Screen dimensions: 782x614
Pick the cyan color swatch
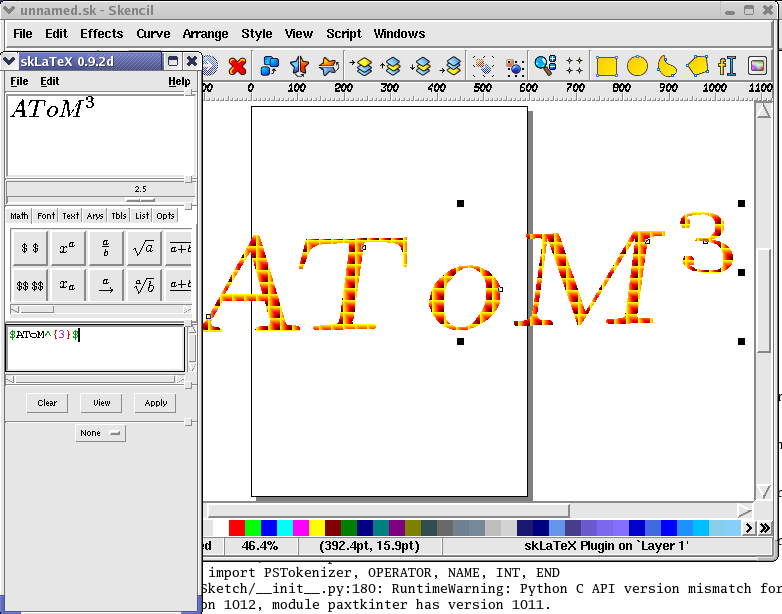pyautogui.click(x=285, y=528)
